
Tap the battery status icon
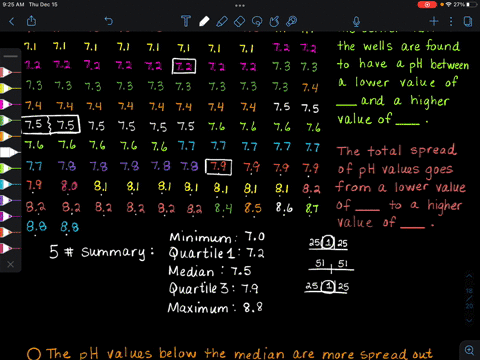(472, 5)
